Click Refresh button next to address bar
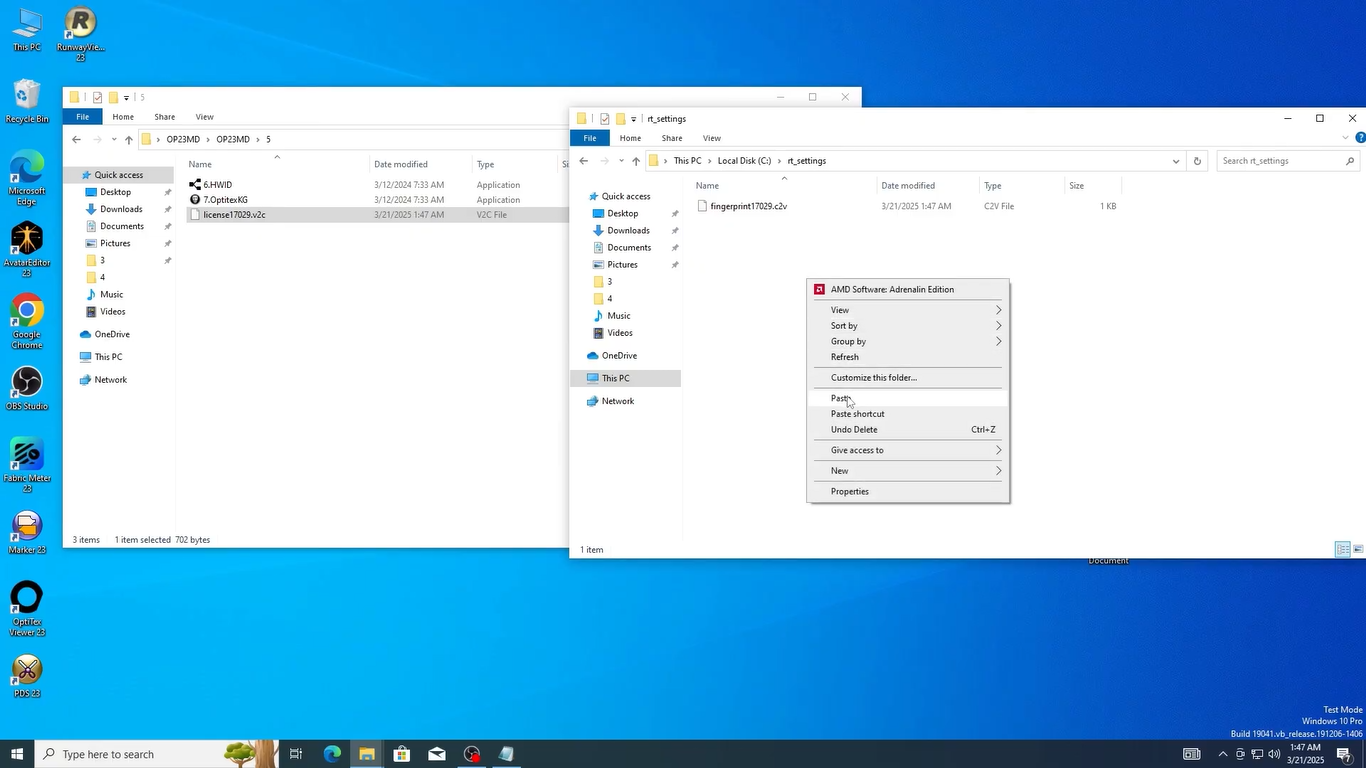This screenshot has width=1366, height=768. pos(1197,161)
